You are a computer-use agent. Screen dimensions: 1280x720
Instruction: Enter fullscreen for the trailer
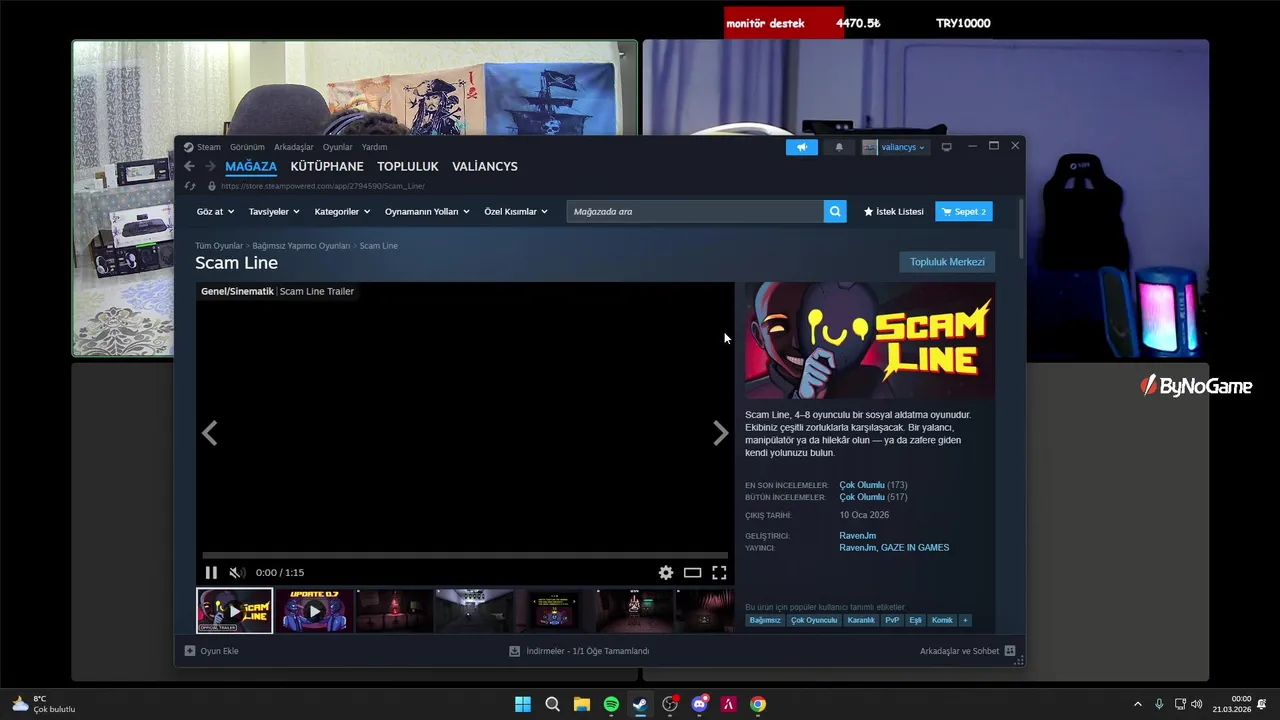click(719, 573)
